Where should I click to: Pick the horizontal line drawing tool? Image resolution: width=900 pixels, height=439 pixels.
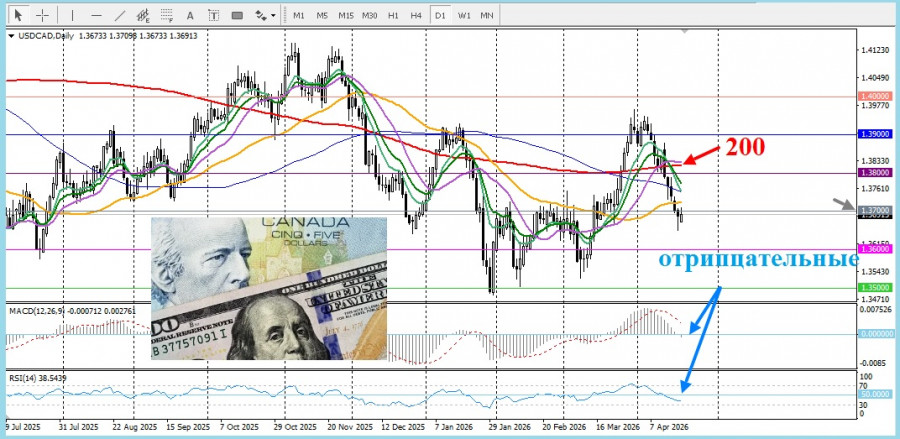[96, 15]
